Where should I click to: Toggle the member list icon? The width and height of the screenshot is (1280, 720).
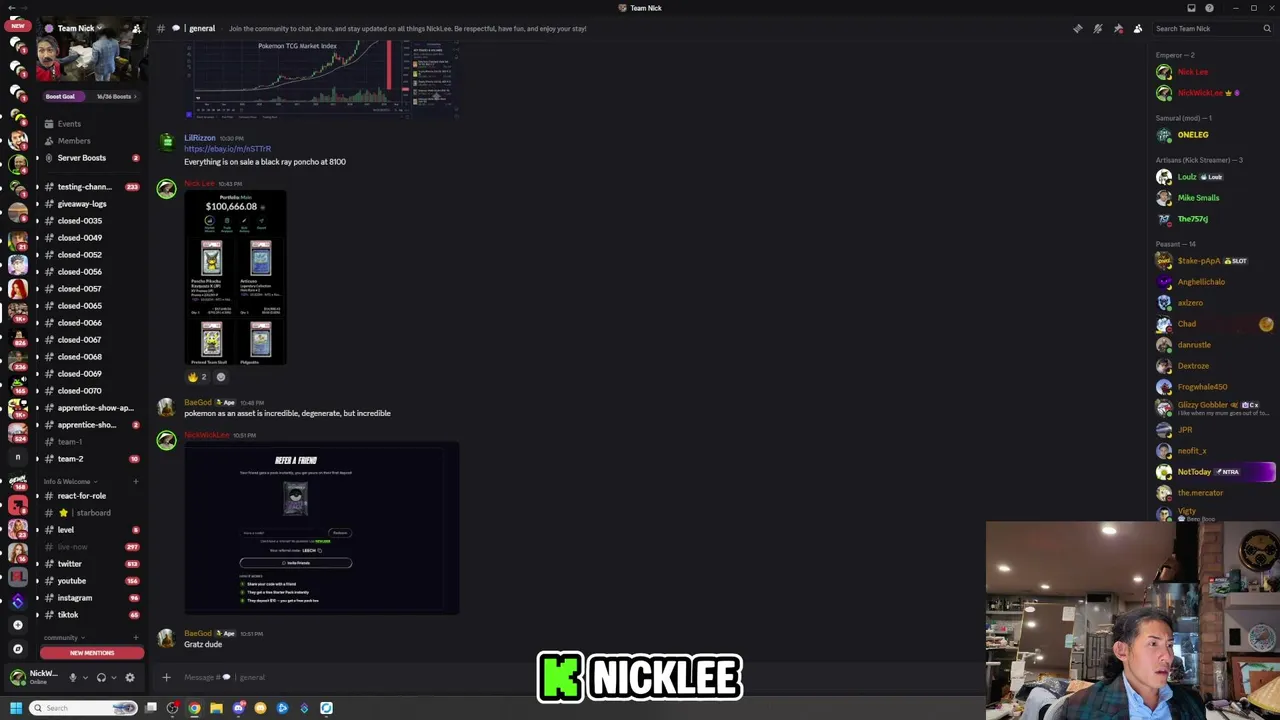tap(1138, 28)
